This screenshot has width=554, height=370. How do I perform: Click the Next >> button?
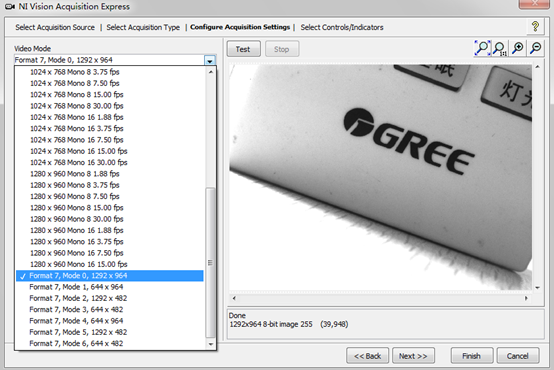(x=413, y=356)
